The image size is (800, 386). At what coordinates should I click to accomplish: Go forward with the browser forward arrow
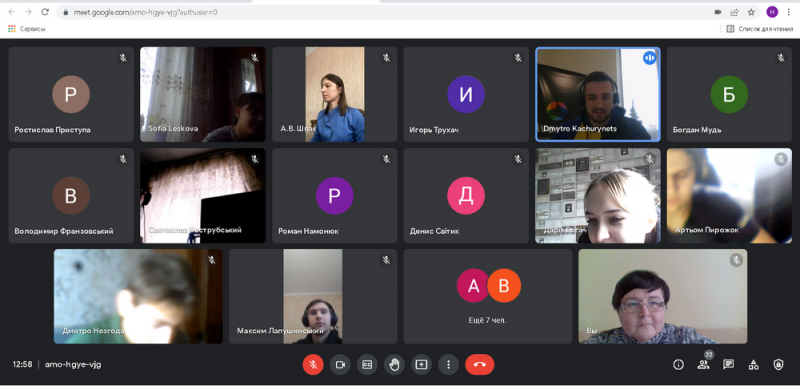coord(28,12)
